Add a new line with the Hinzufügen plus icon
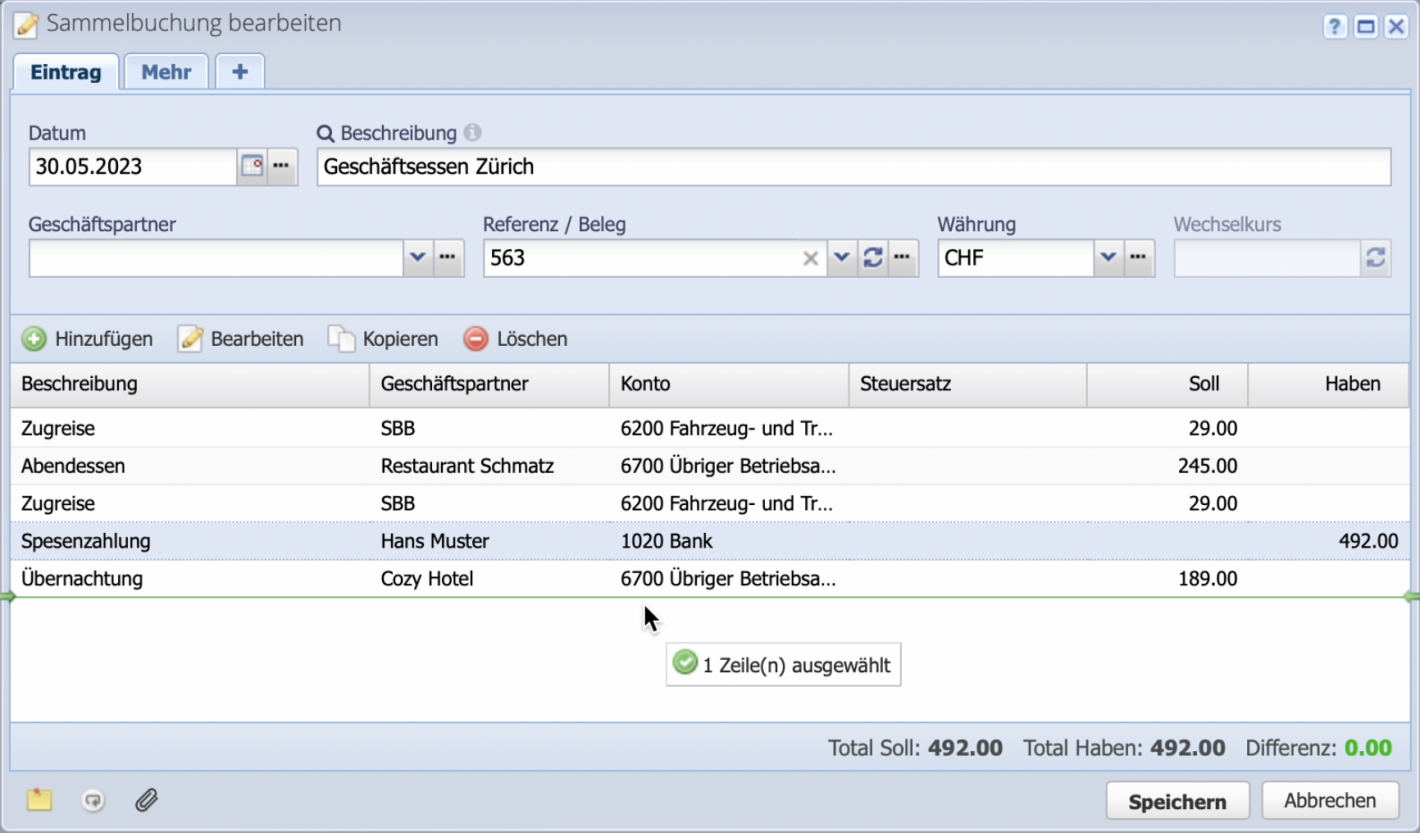This screenshot has height=833, width=1420. coord(34,339)
